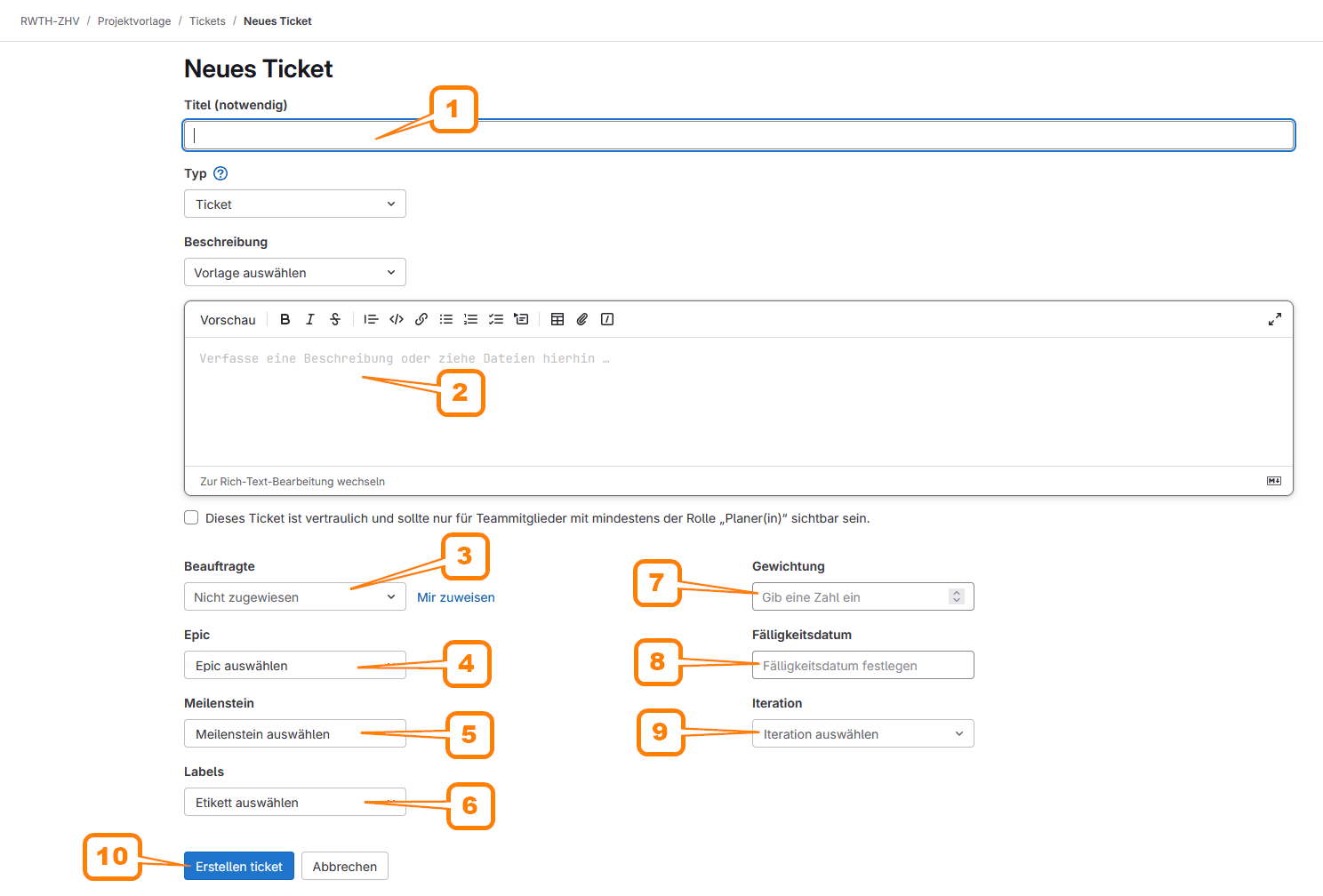1323x896 pixels.
Task: Click the Erstellen ticket button
Action: pos(239,866)
